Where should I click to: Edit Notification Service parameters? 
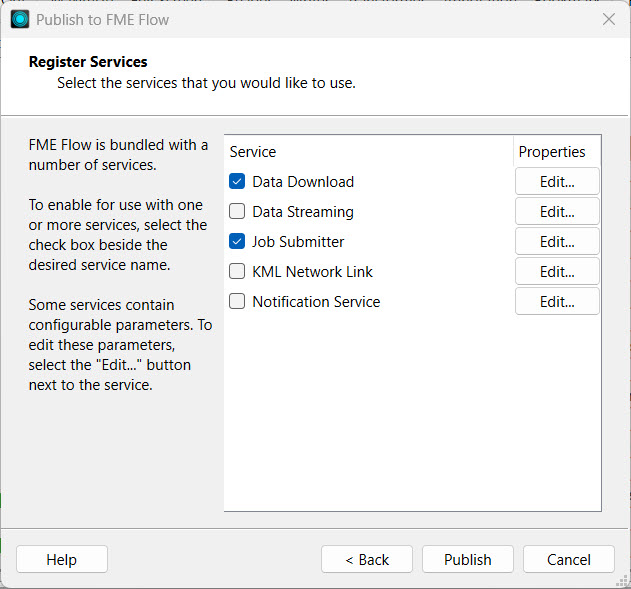[x=557, y=301]
